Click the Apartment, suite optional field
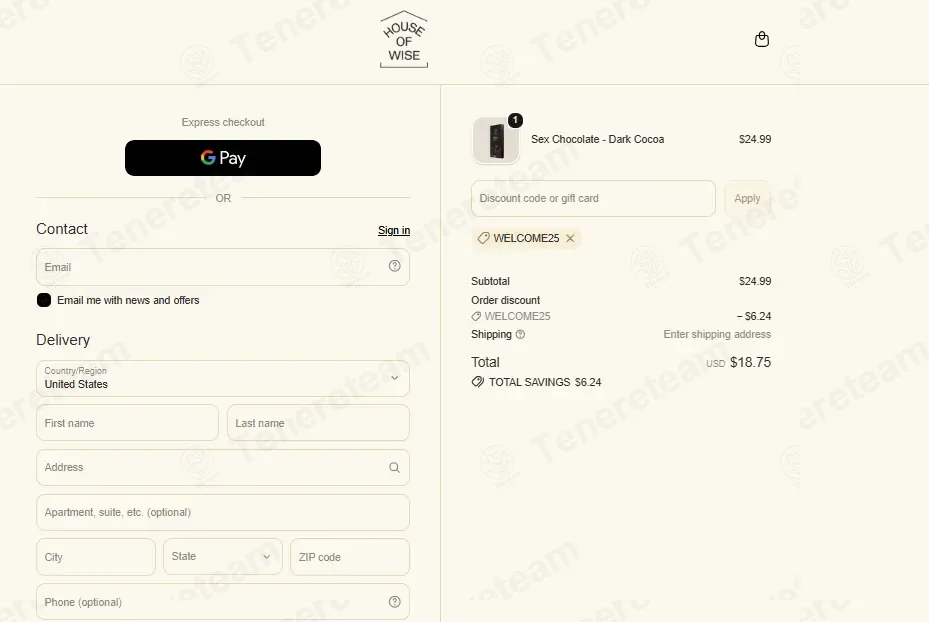 tap(223, 512)
